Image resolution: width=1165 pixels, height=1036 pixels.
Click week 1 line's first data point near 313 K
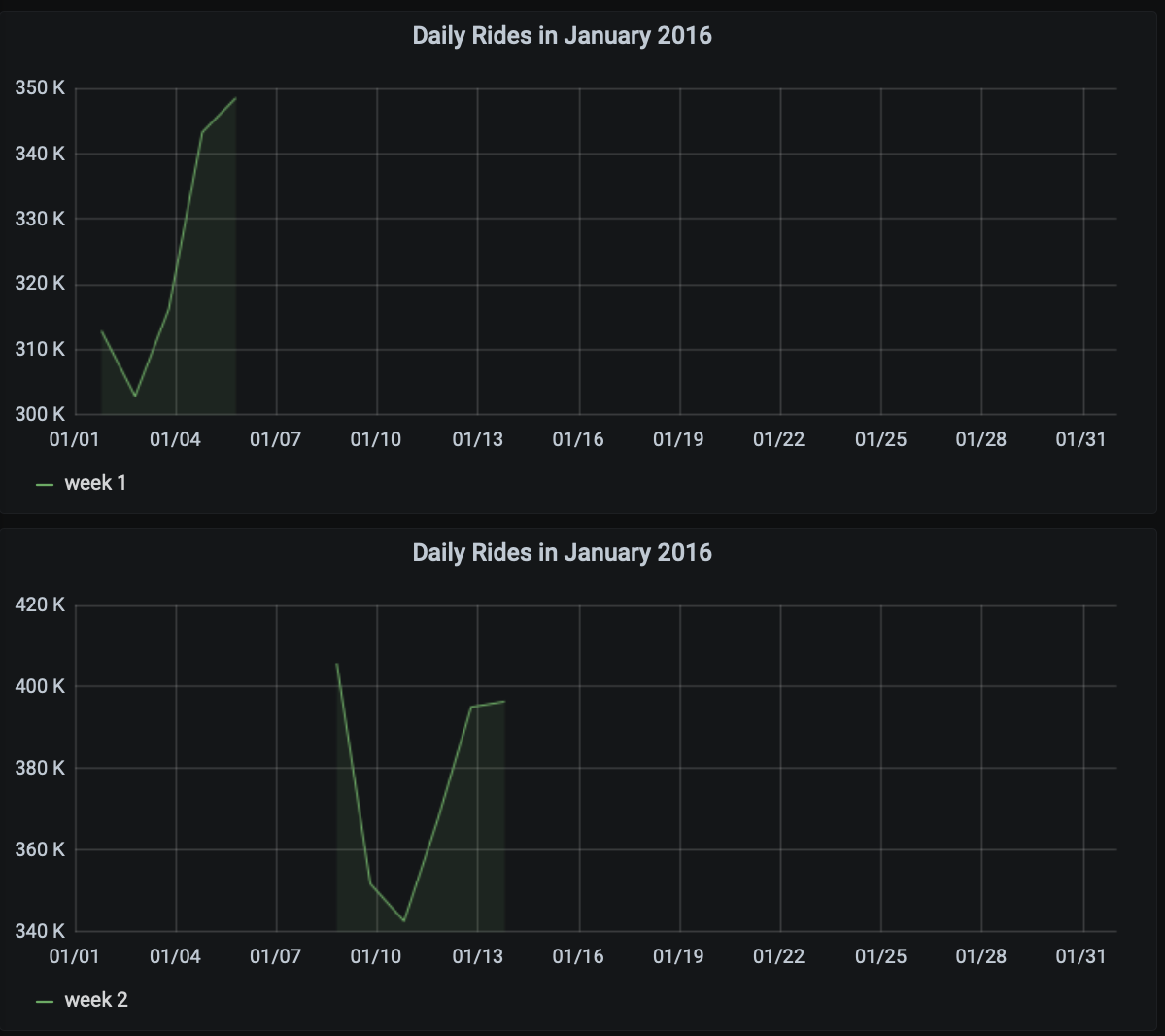pyautogui.click(x=102, y=331)
